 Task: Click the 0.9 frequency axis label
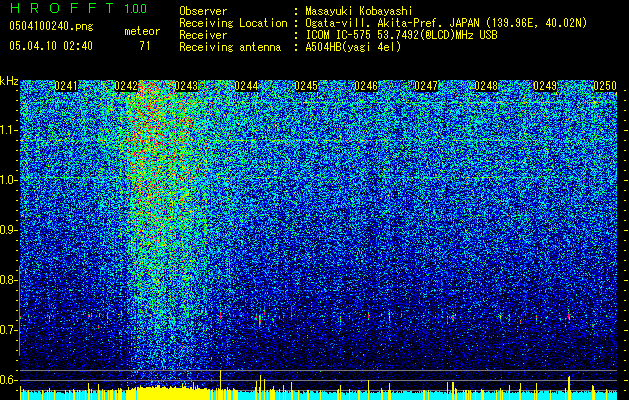(x=8, y=230)
